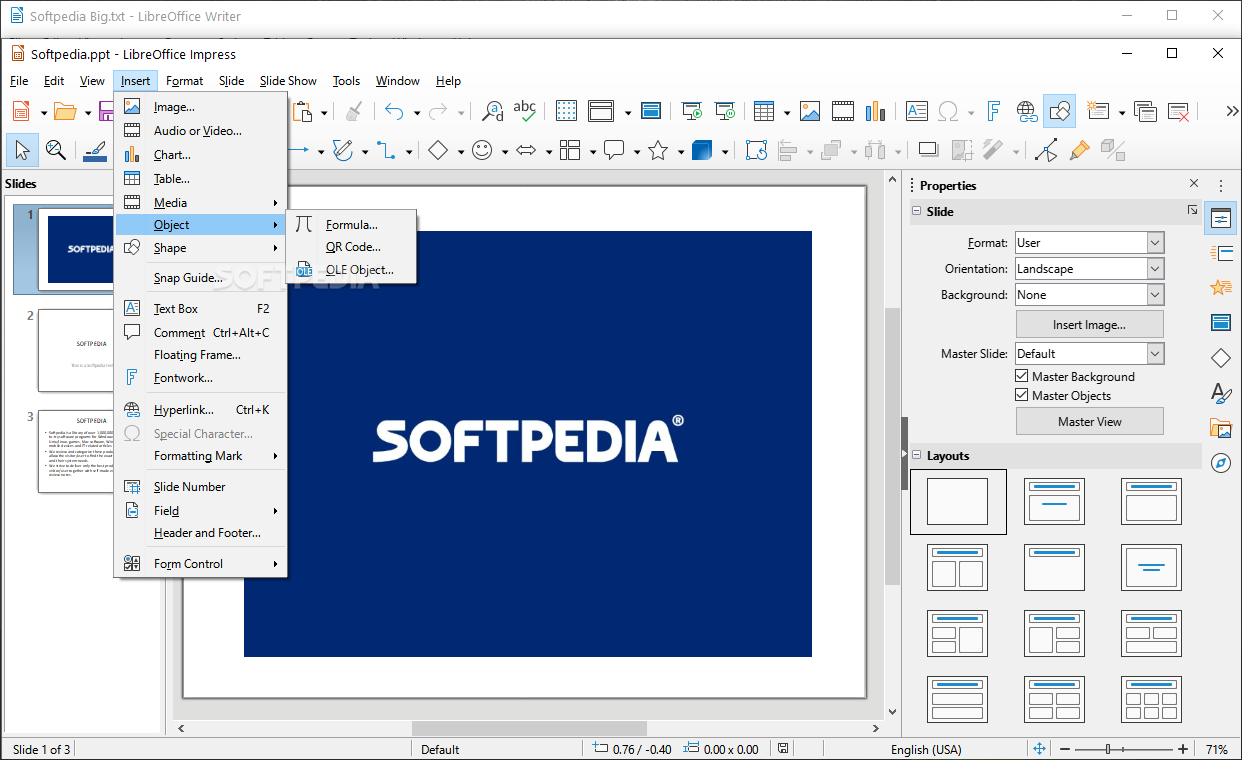
Task: Expand the Shape submenu in Insert menu
Action: tap(200, 248)
